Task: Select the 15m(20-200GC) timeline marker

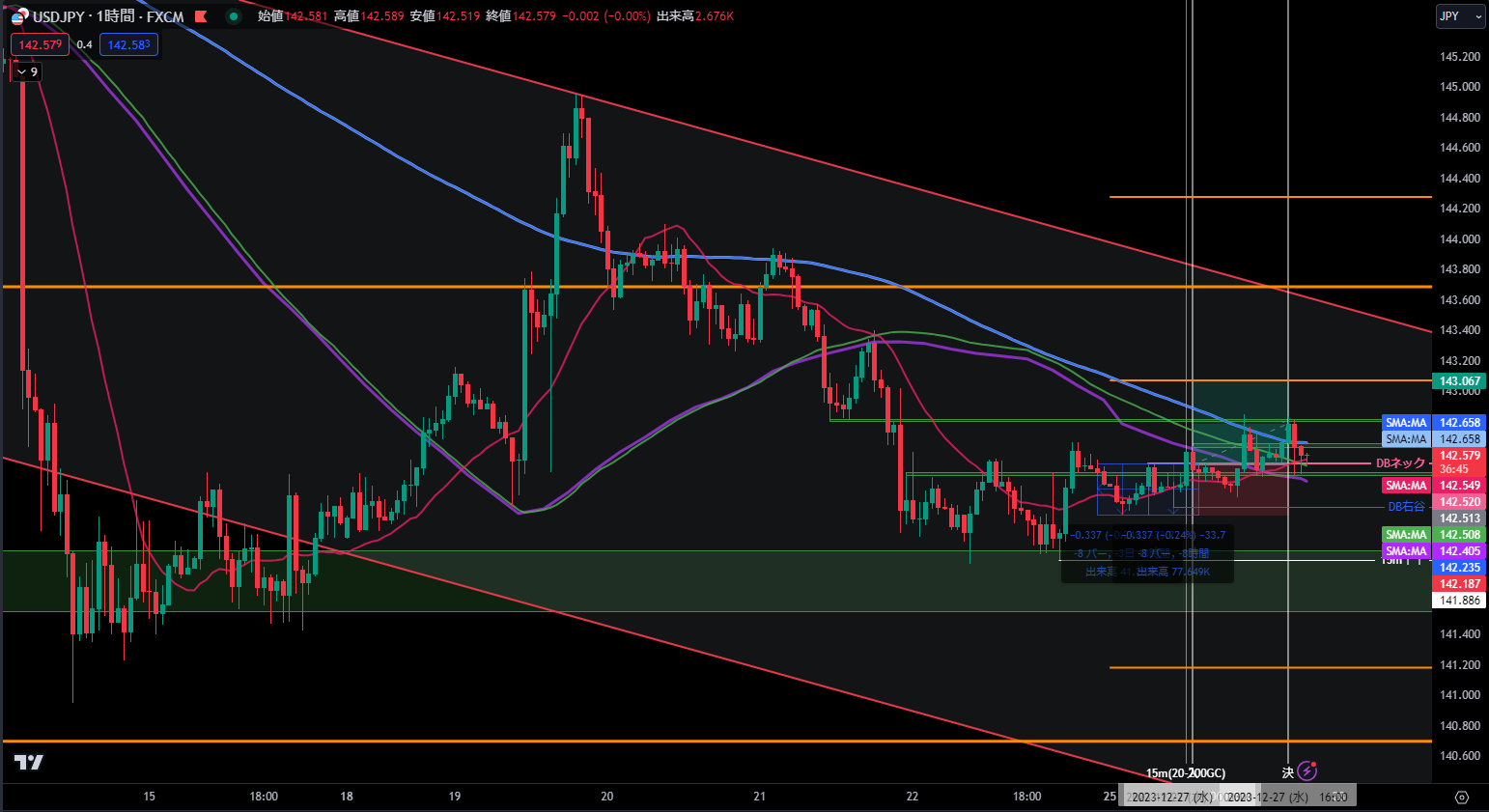Action: click(1185, 772)
